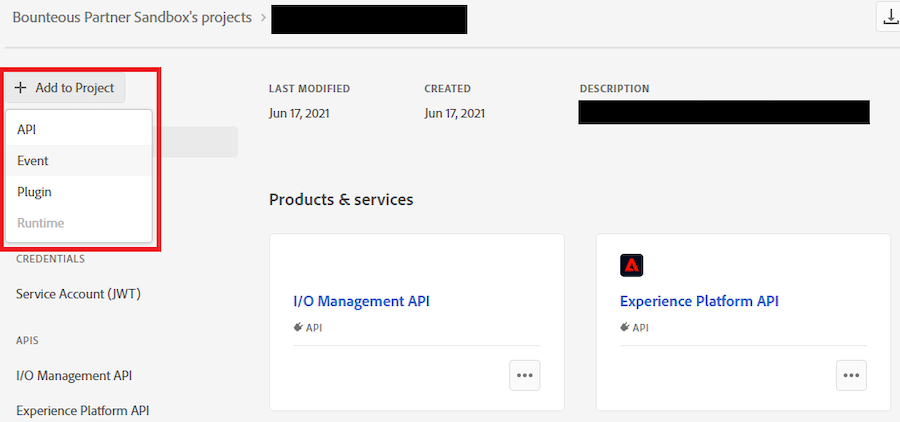Screen dimensions: 900x422
Task: Click the plug icon under Experience Platform API
Action: click(x=625, y=327)
